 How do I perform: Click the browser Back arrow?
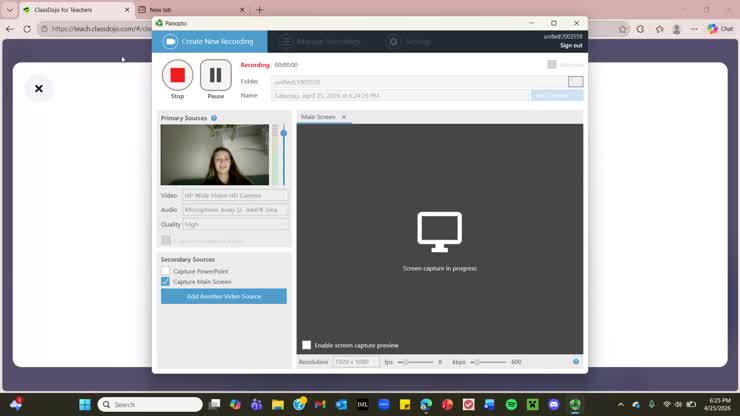click(x=9, y=29)
